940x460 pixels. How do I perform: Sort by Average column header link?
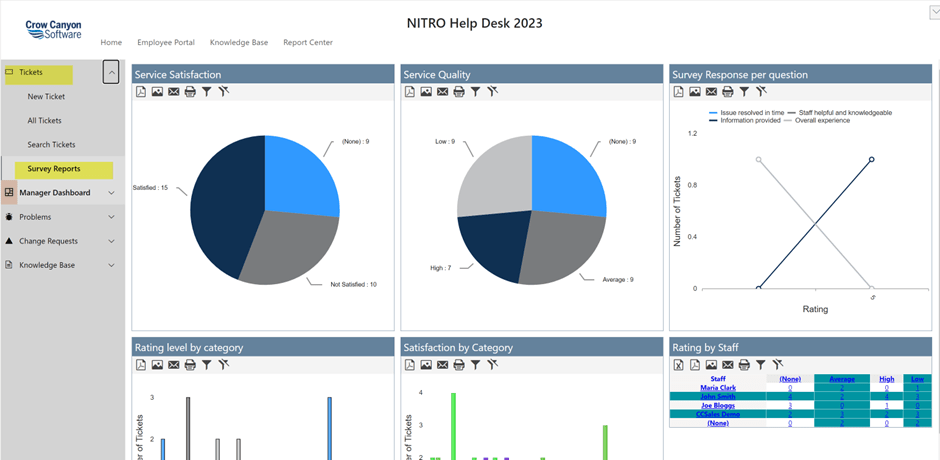(842, 379)
